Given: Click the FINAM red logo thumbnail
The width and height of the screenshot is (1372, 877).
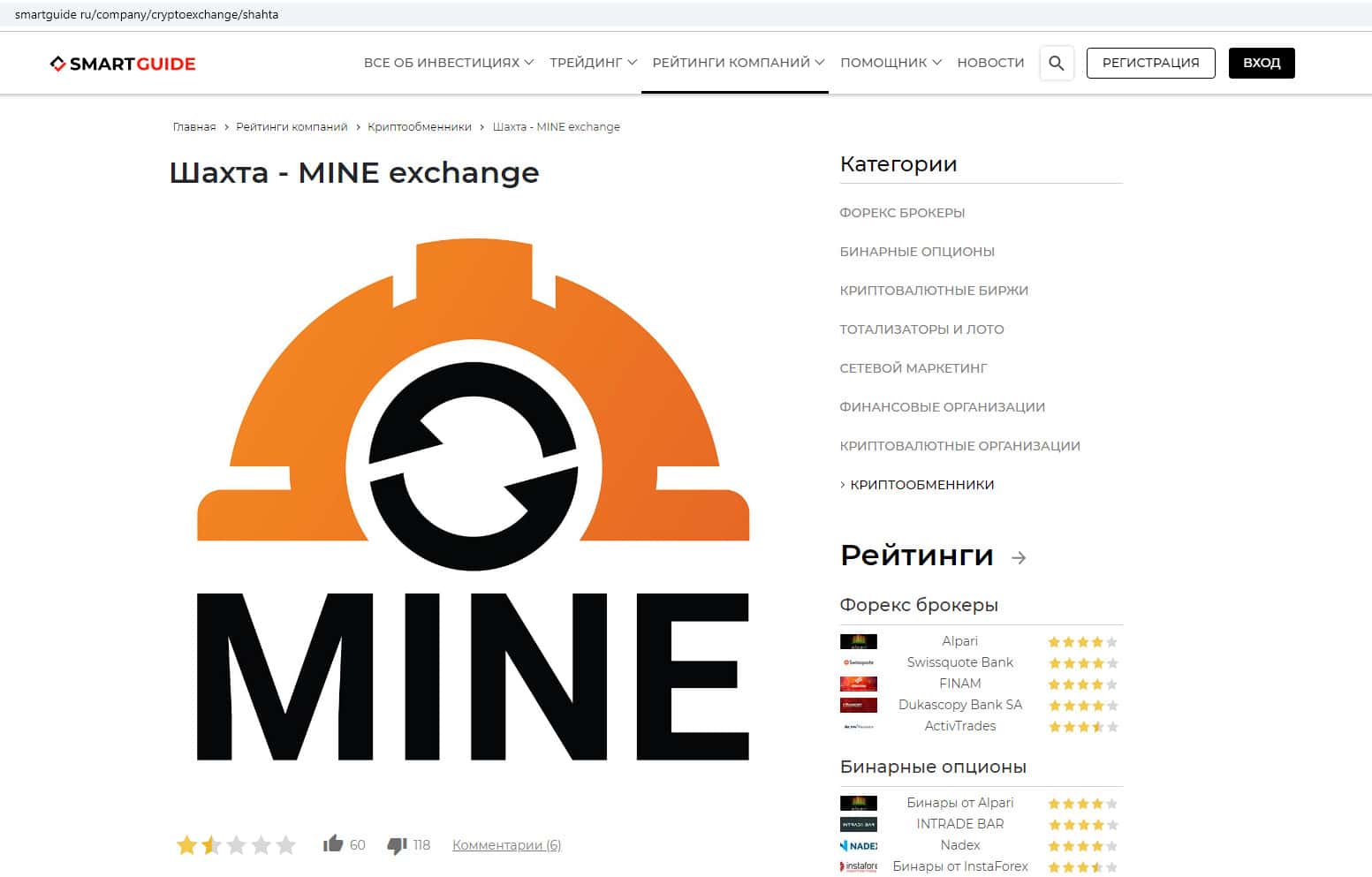Looking at the screenshot, I should (858, 684).
